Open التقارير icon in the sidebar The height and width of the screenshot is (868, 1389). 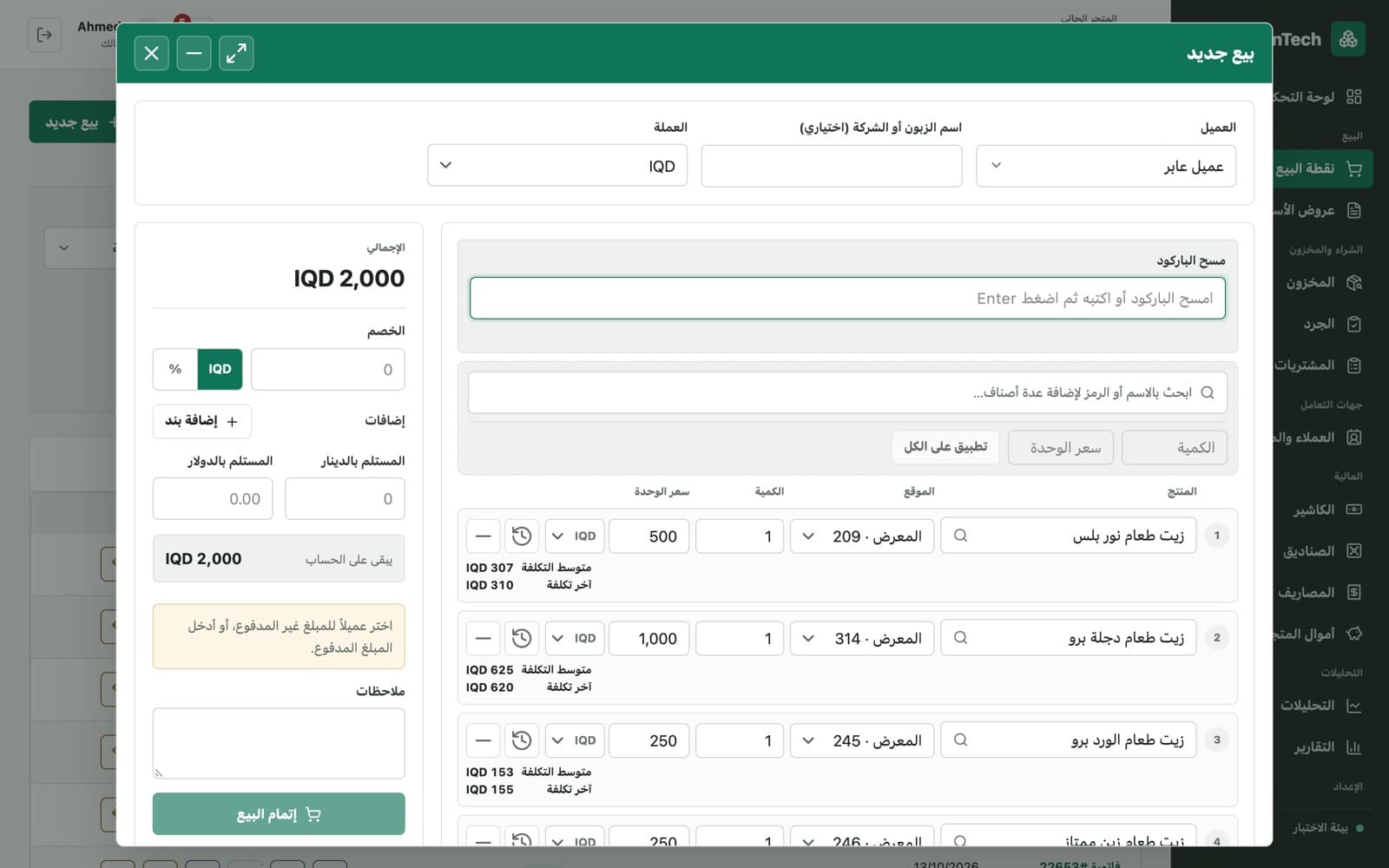pyautogui.click(x=1353, y=747)
